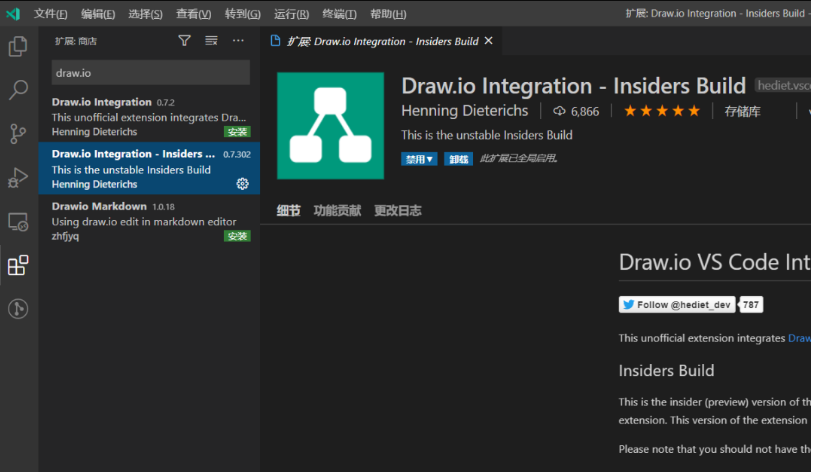
Task: Click 此扩展已全局启用 status text
Action: click(x=518, y=158)
